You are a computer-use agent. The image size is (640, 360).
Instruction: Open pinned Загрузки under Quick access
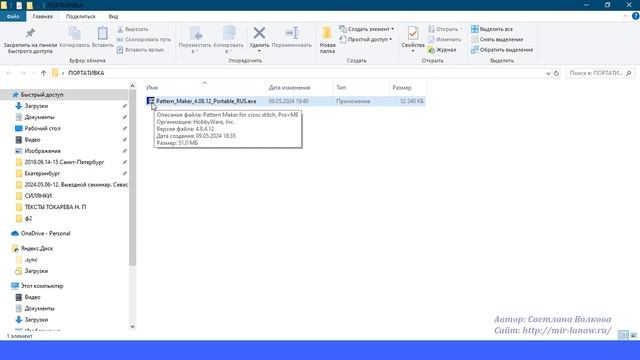coord(36,106)
